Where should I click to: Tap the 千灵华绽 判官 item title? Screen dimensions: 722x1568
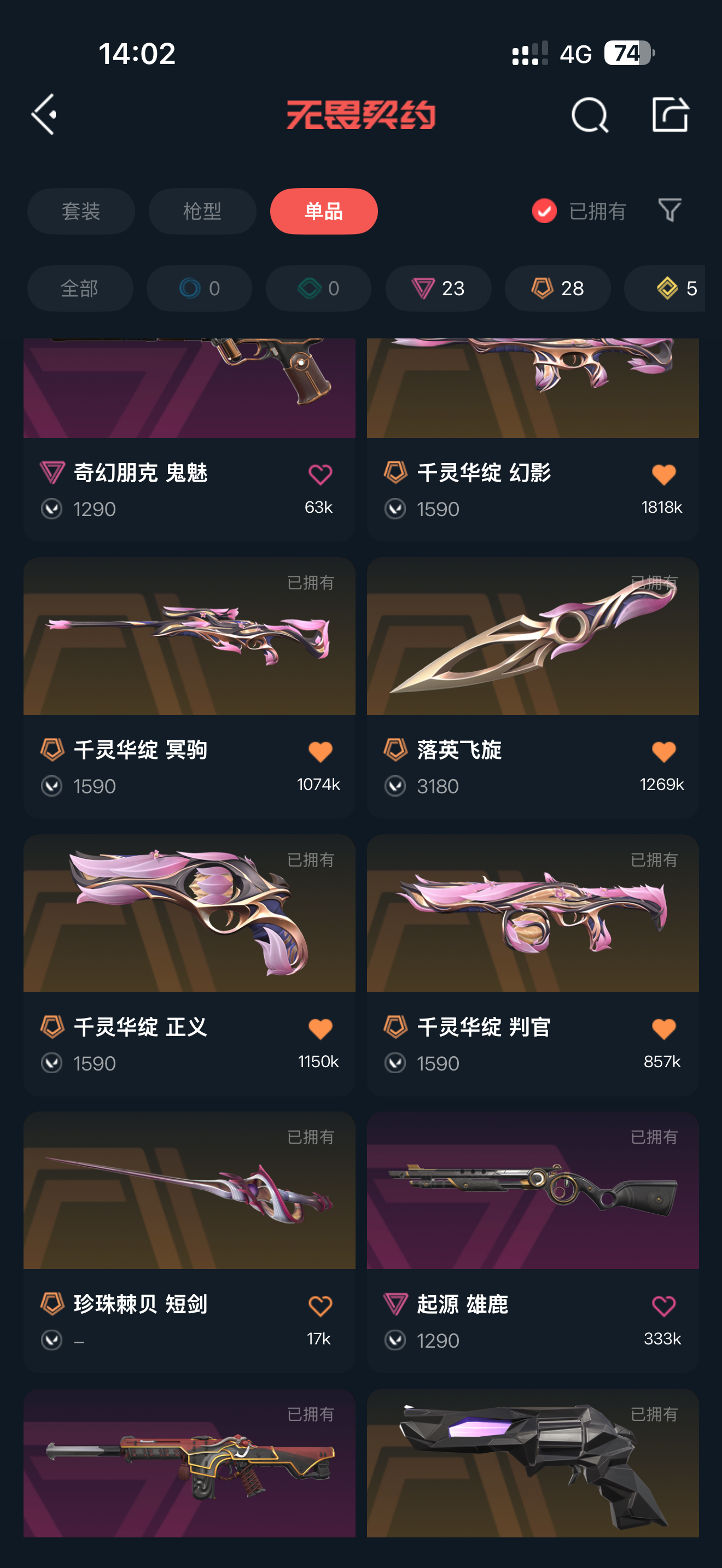(x=484, y=1027)
